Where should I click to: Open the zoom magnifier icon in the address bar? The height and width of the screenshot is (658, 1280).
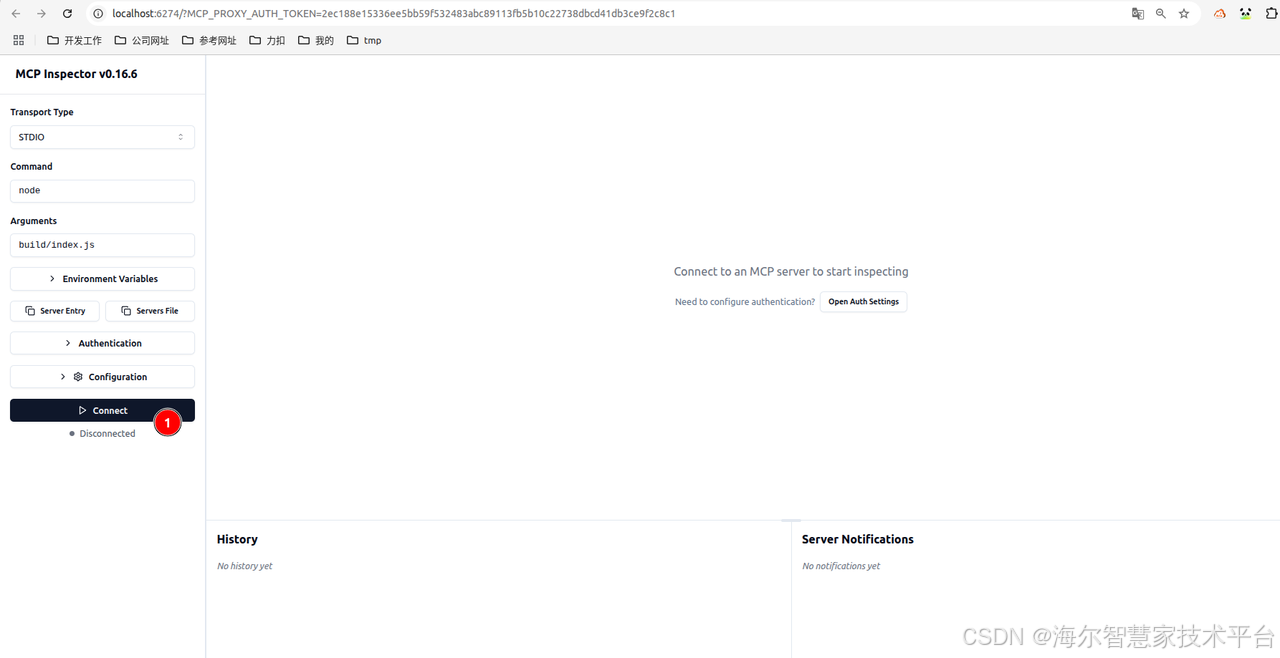1161,14
